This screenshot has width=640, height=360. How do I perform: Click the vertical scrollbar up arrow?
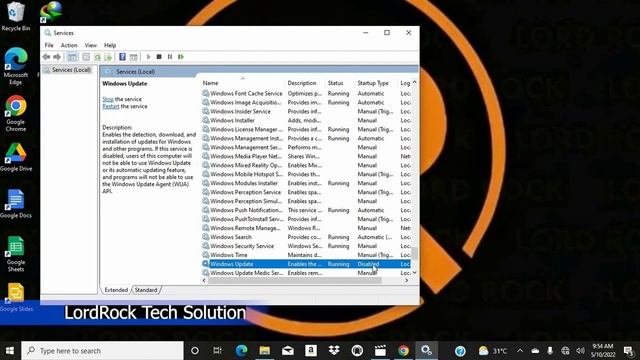pyautogui.click(x=415, y=82)
